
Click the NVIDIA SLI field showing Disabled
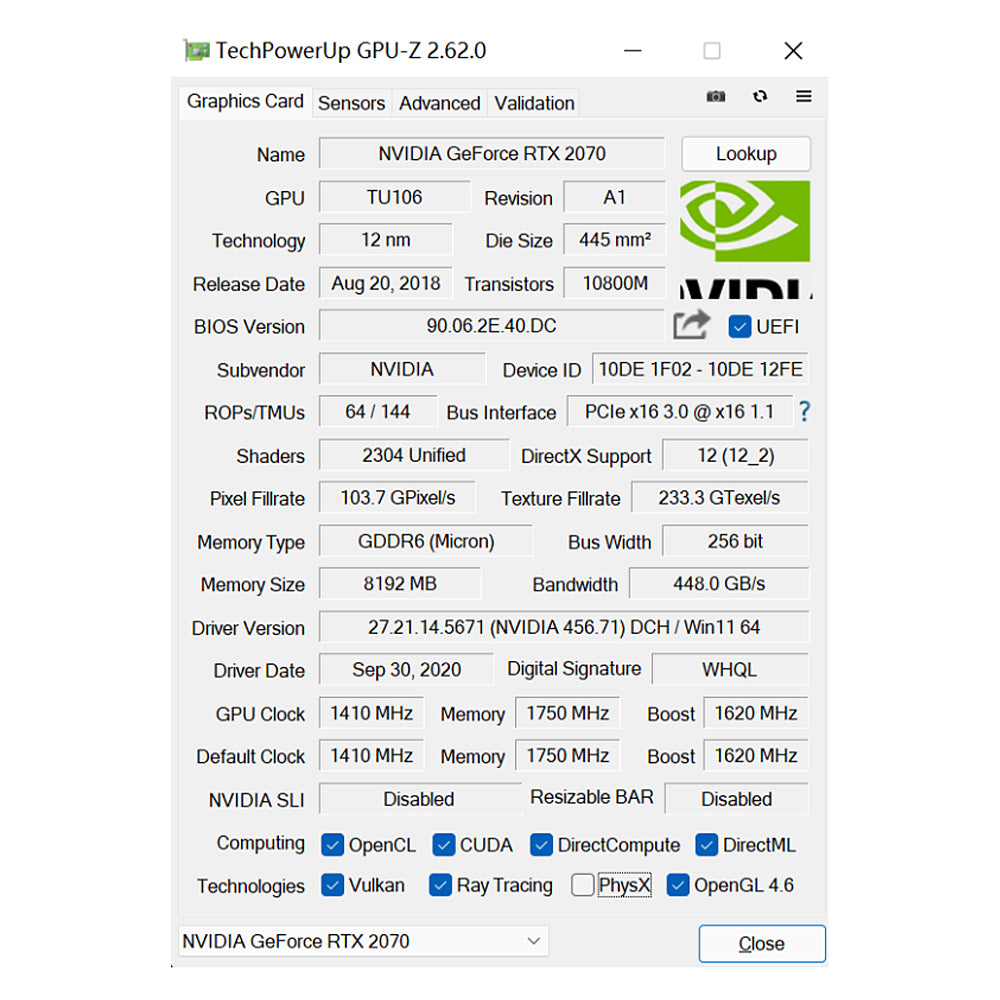[x=420, y=799]
